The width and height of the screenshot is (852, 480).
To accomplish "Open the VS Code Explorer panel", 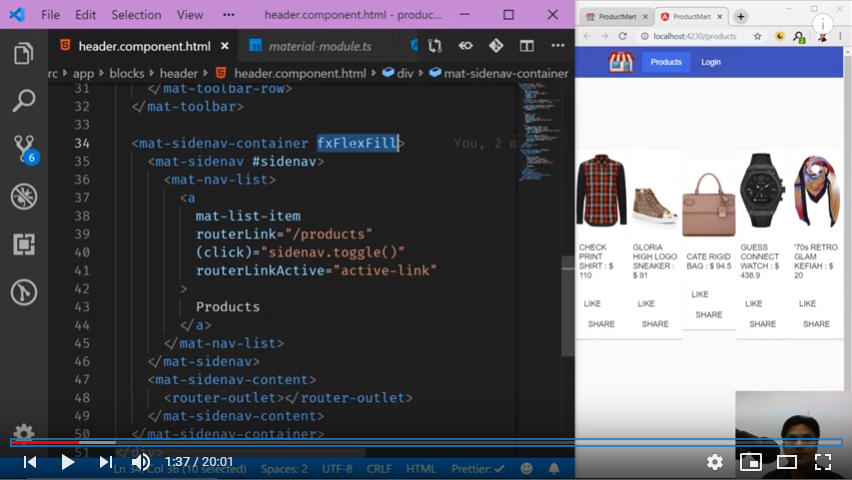I will coord(23,53).
